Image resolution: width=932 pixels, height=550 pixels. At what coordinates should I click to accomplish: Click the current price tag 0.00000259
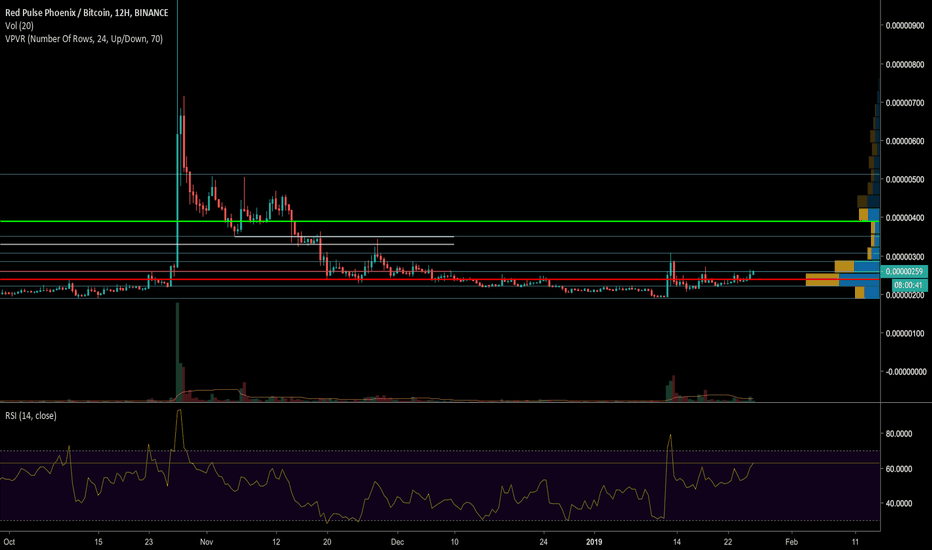[x=903, y=272]
